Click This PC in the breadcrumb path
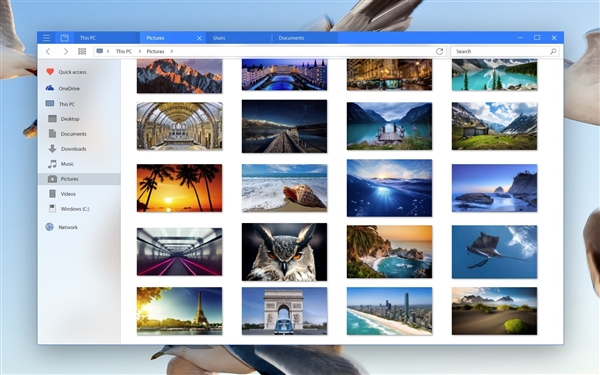 point(124,51)
